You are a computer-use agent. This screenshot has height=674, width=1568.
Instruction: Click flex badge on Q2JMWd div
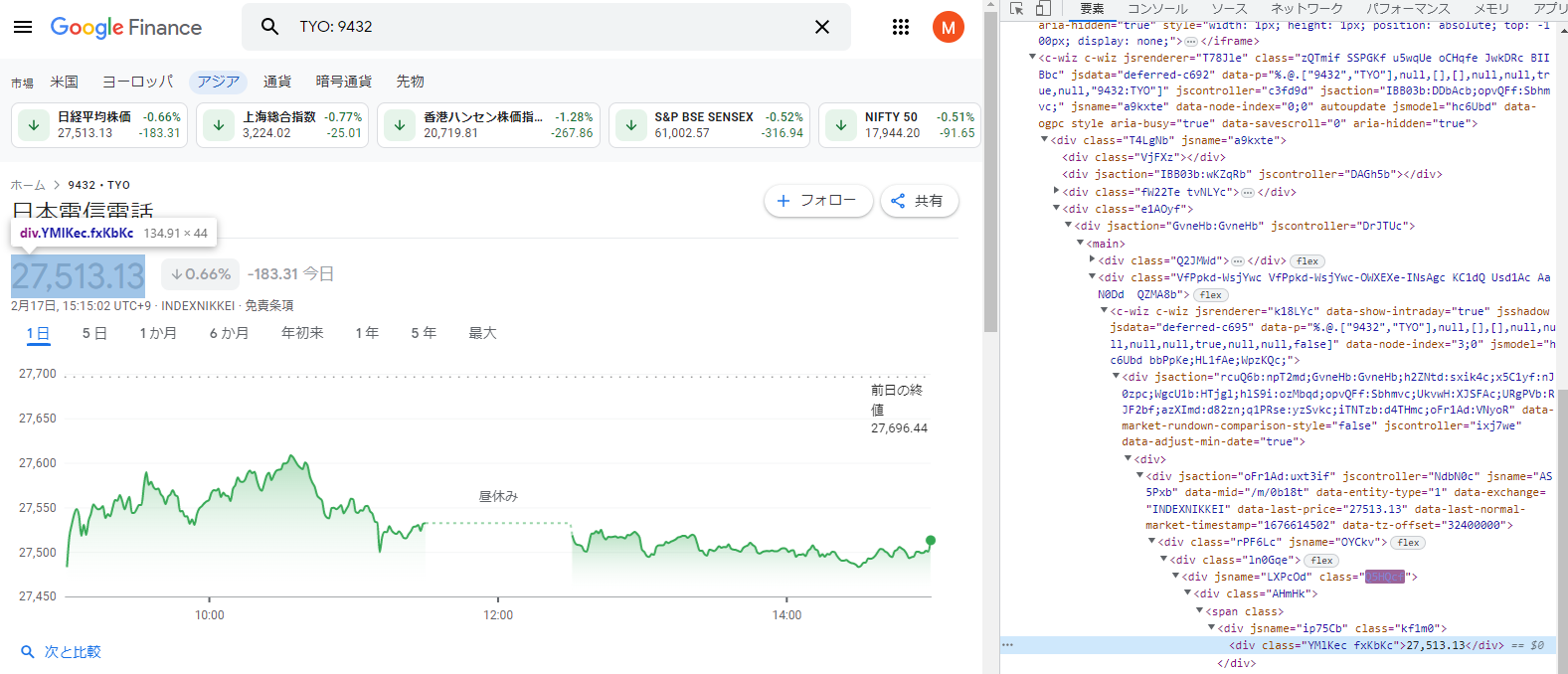pyautogui.click(x=1307, y=261)
